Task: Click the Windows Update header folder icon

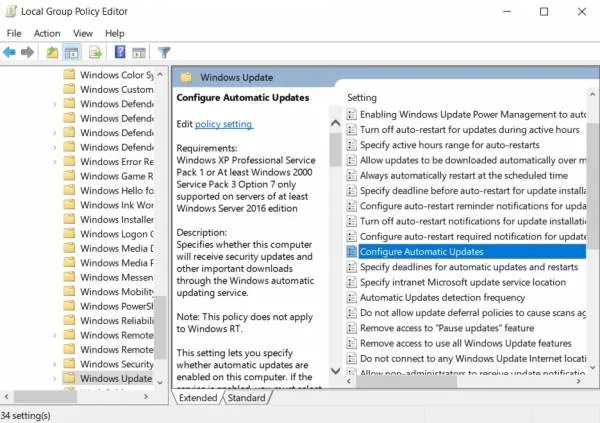Action: click(x=186, y=77)
